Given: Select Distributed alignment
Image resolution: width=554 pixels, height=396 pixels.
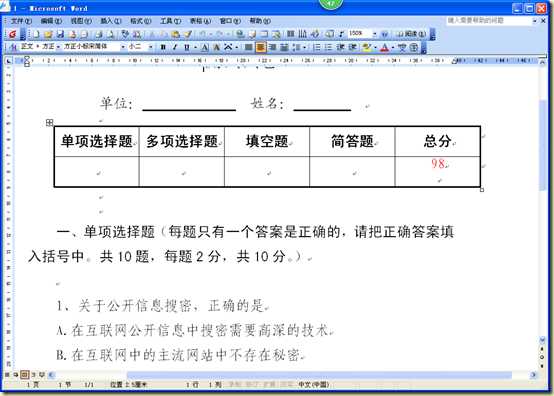Looking at the screenshot, I should pos(284,47).
